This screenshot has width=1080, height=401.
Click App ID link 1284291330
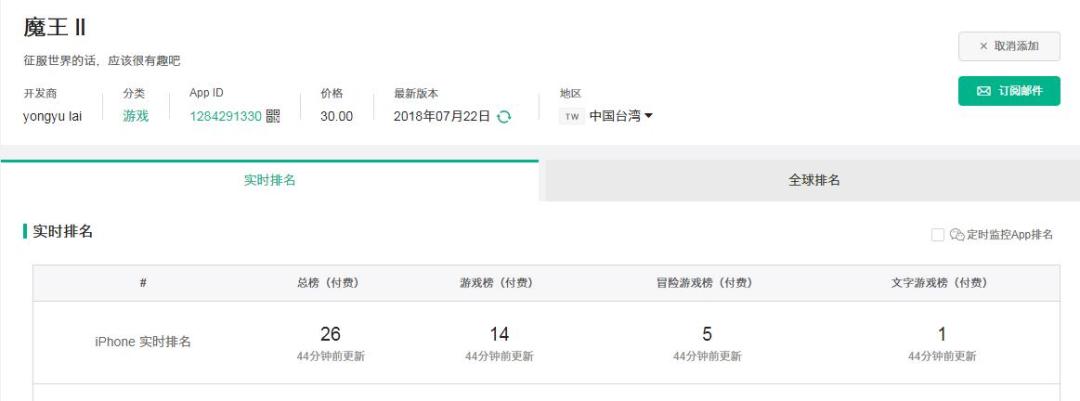point(226,116)
